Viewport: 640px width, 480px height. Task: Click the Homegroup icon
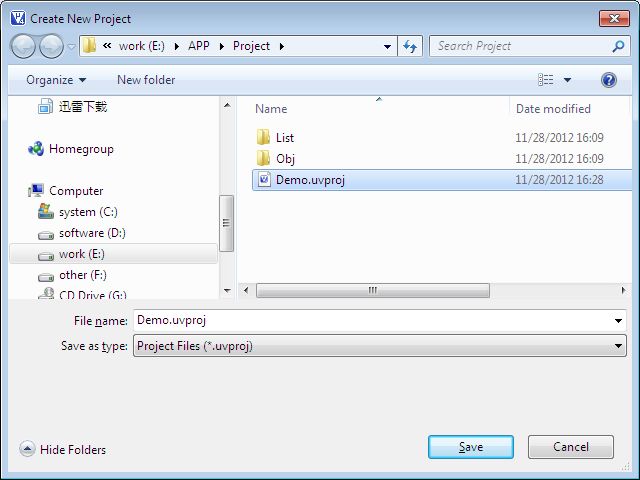coord(36,149)
